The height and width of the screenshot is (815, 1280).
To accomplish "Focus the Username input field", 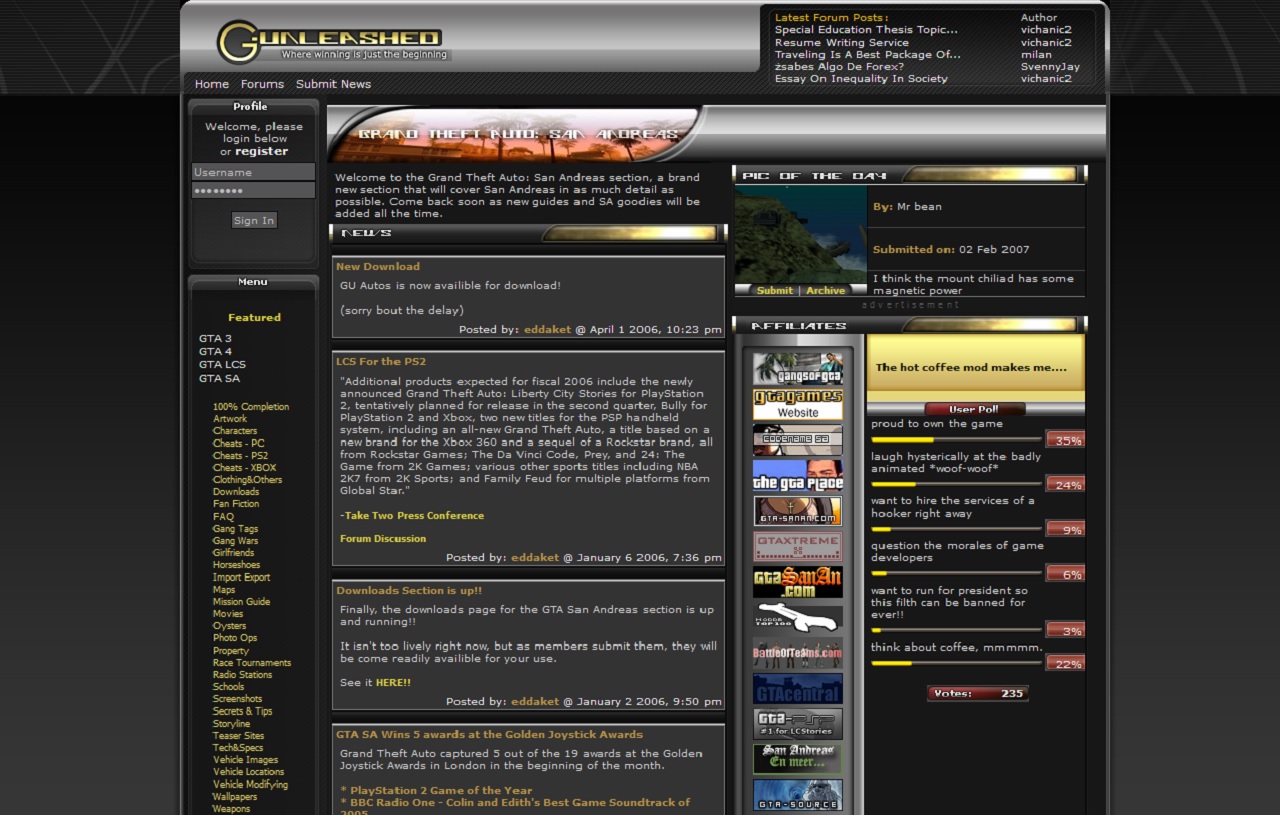I will 253,172.
